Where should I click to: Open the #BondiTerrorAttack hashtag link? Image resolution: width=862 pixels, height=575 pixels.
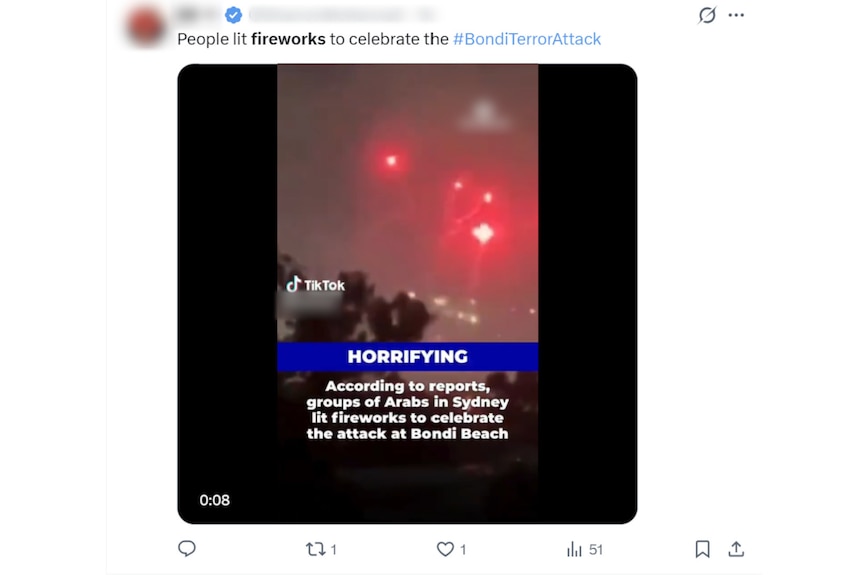(527, 39)
